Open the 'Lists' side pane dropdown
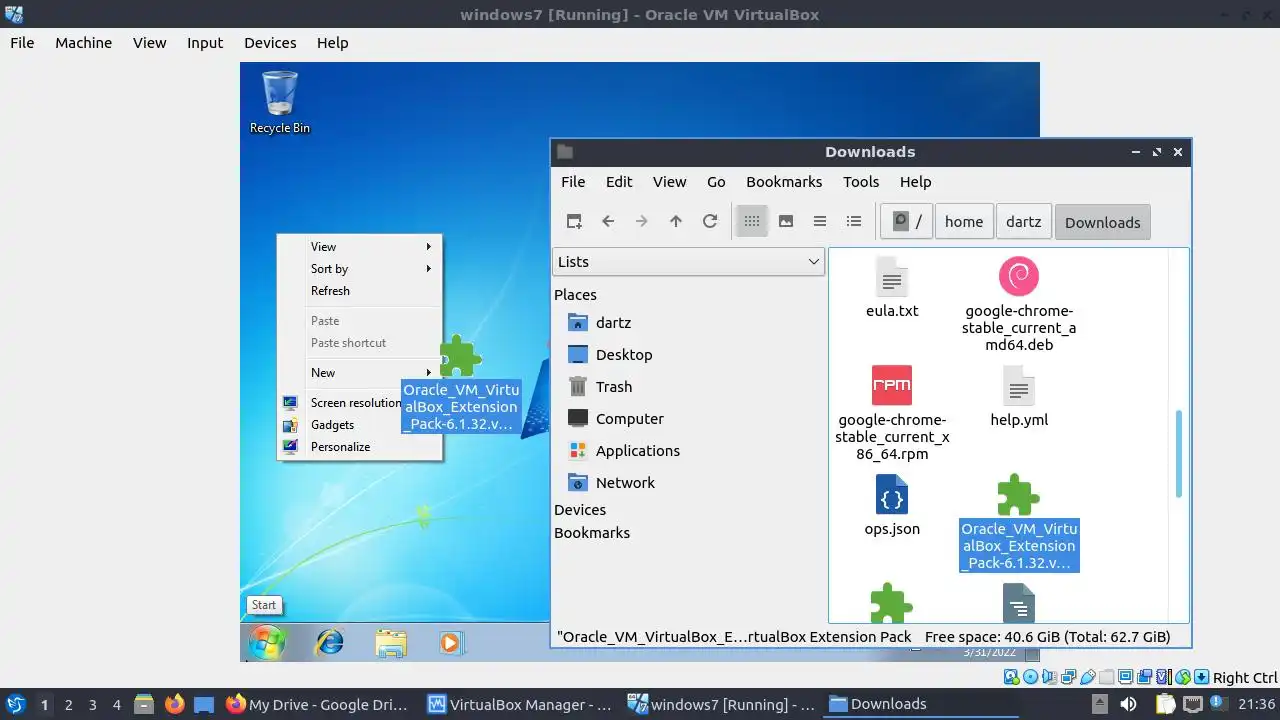 tap(688, 262)
